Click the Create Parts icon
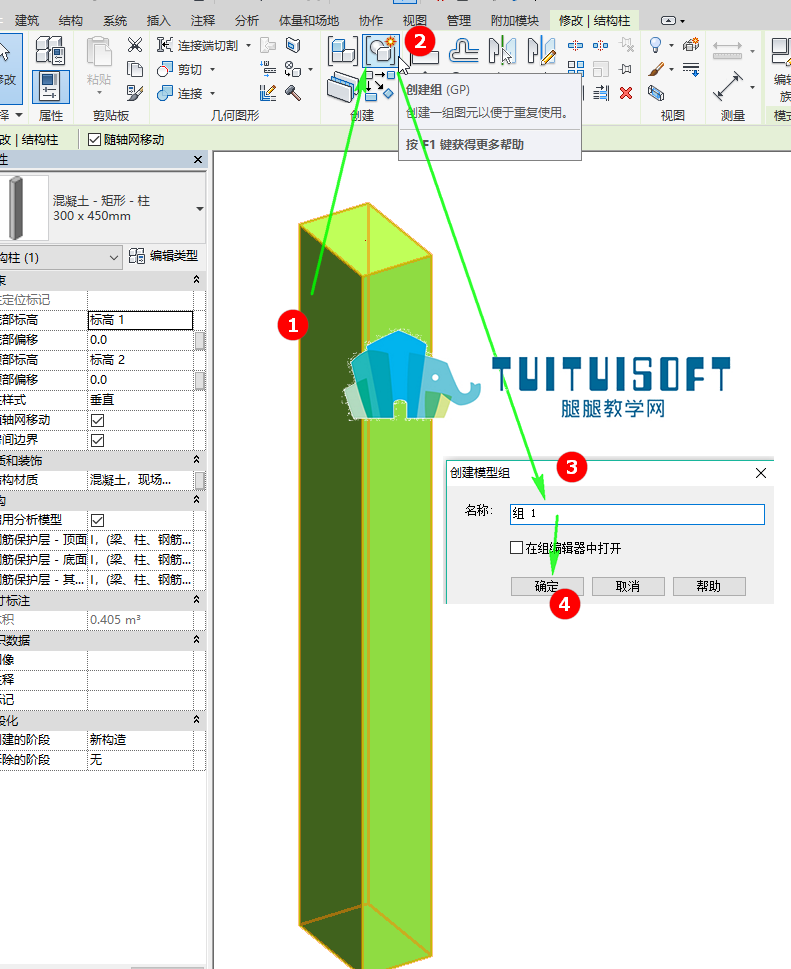 click(x=341, y=87)
